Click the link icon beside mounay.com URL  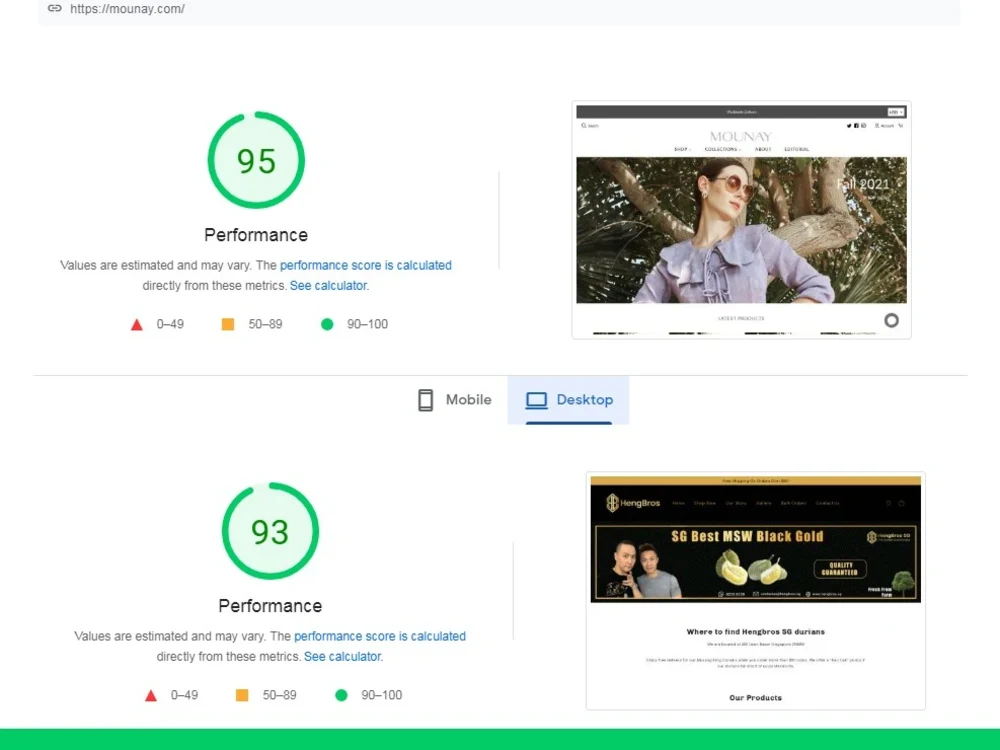pyautogui.click(x=55, y=8)
